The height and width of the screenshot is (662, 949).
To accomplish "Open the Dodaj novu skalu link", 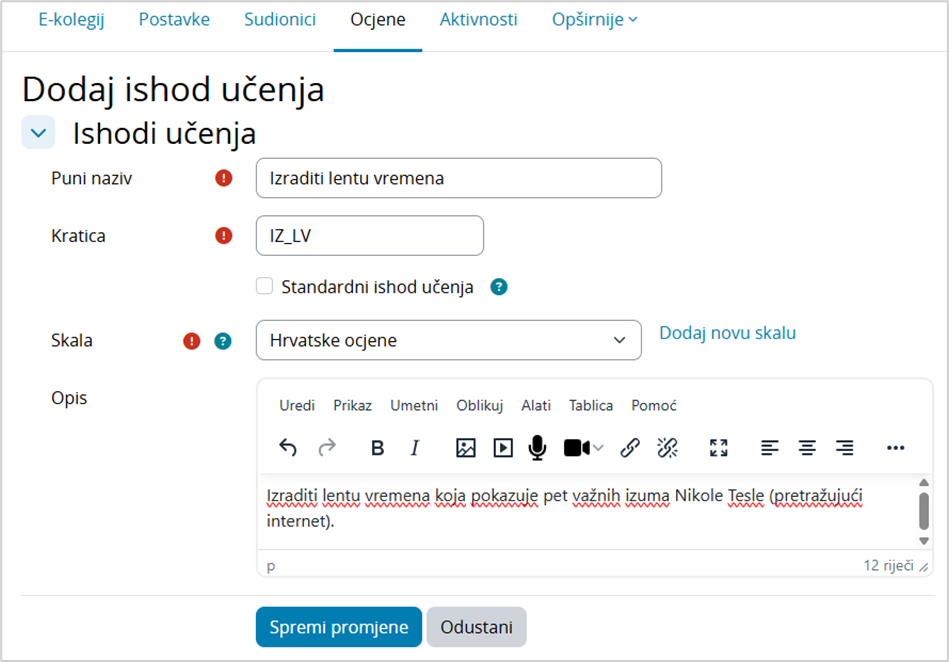I will (727, 332).
